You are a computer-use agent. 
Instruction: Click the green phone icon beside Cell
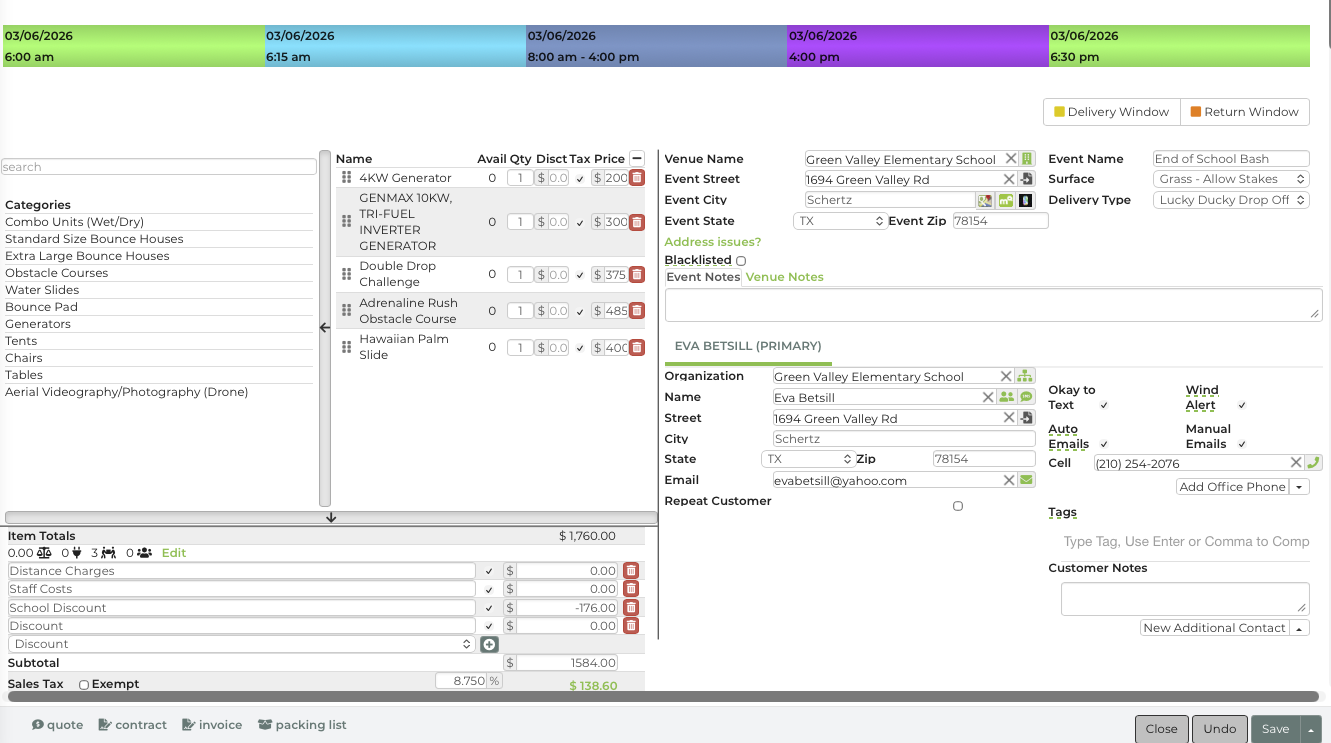coord(1313,463)
